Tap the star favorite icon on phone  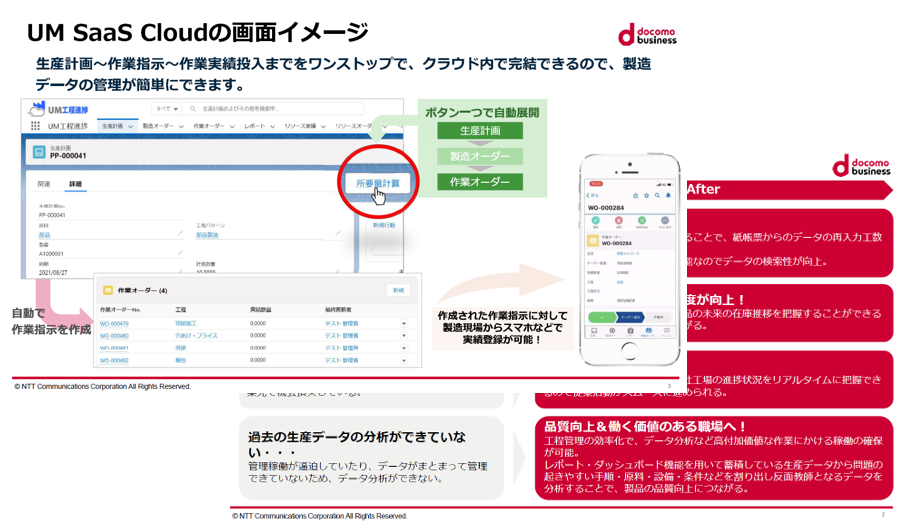tap(646, 196)
